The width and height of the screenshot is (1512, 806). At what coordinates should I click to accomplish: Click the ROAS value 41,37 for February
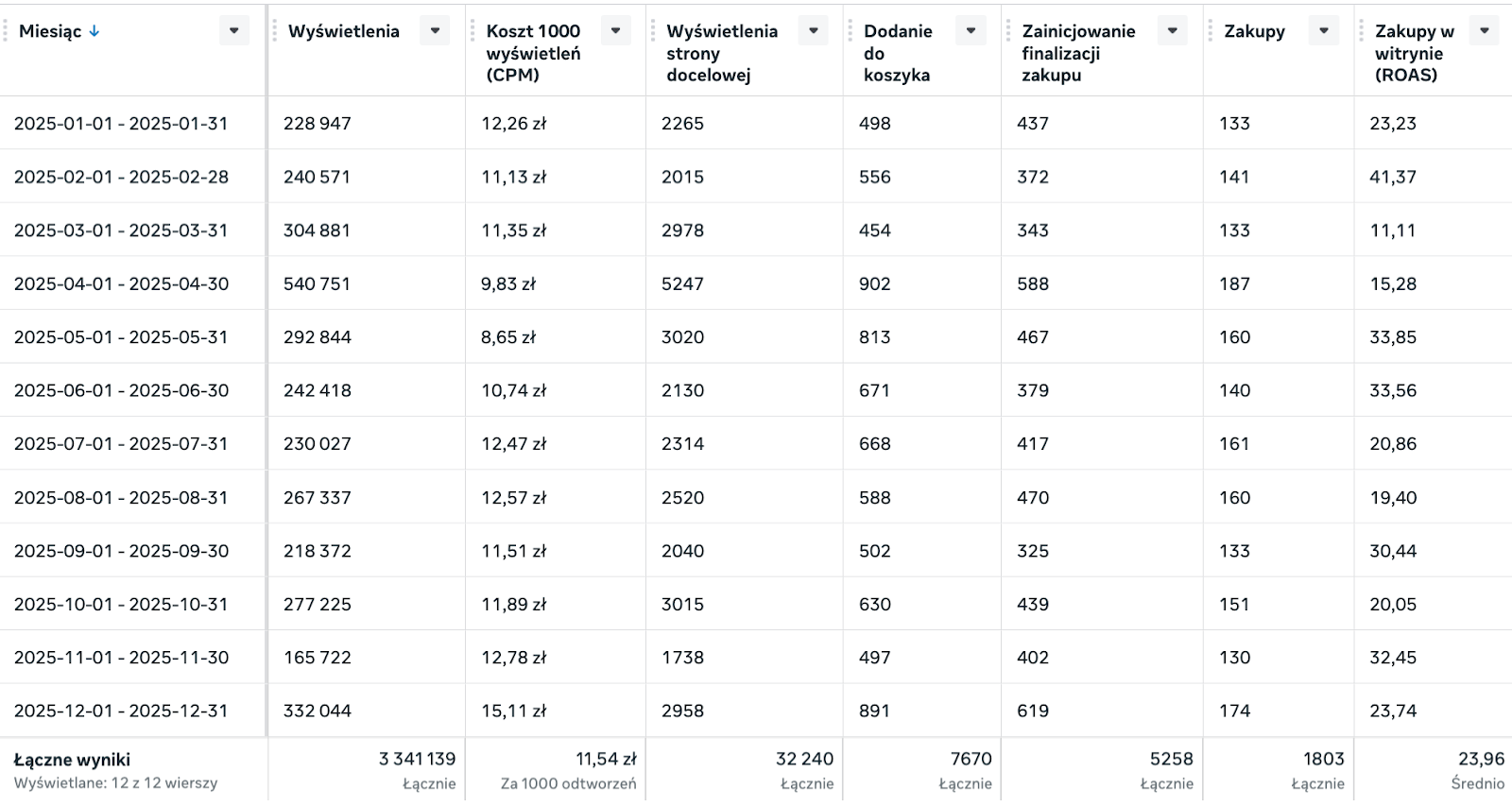click(1392, 177)
